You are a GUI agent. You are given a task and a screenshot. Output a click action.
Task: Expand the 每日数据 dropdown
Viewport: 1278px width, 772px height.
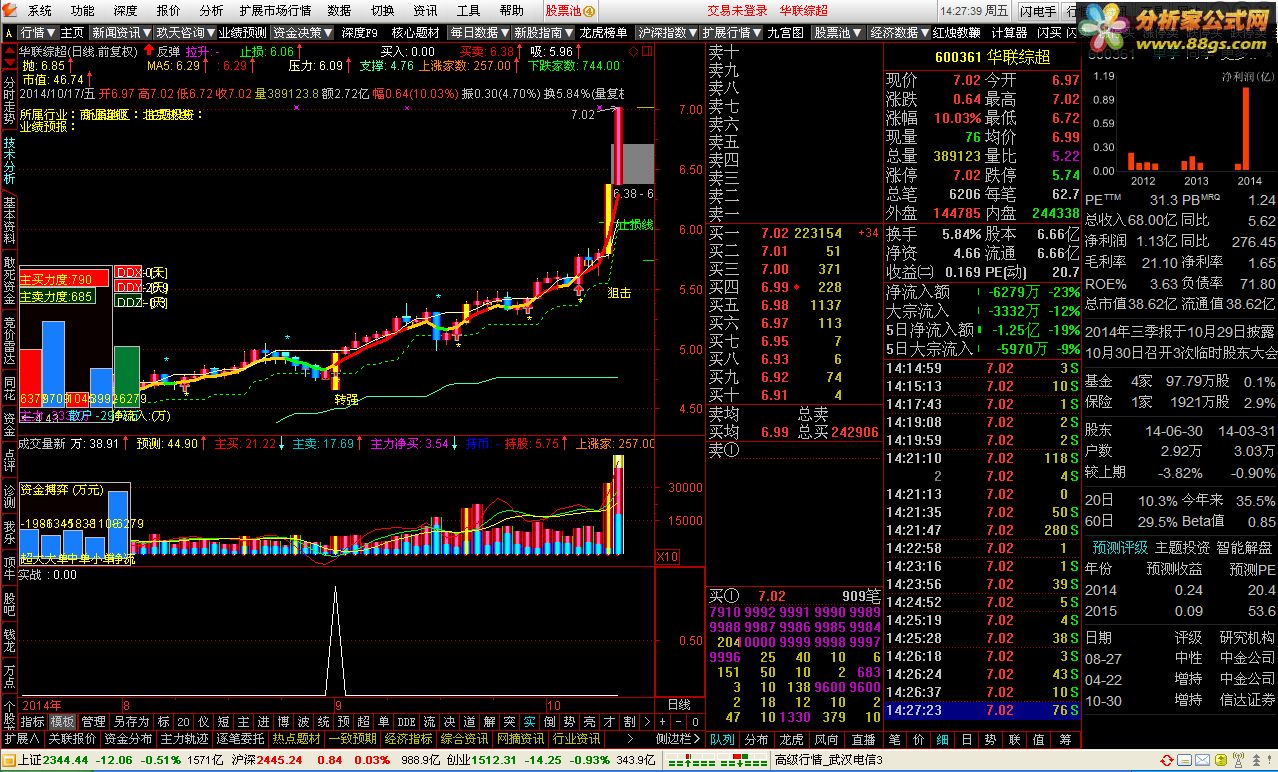(x=479, y=32)
